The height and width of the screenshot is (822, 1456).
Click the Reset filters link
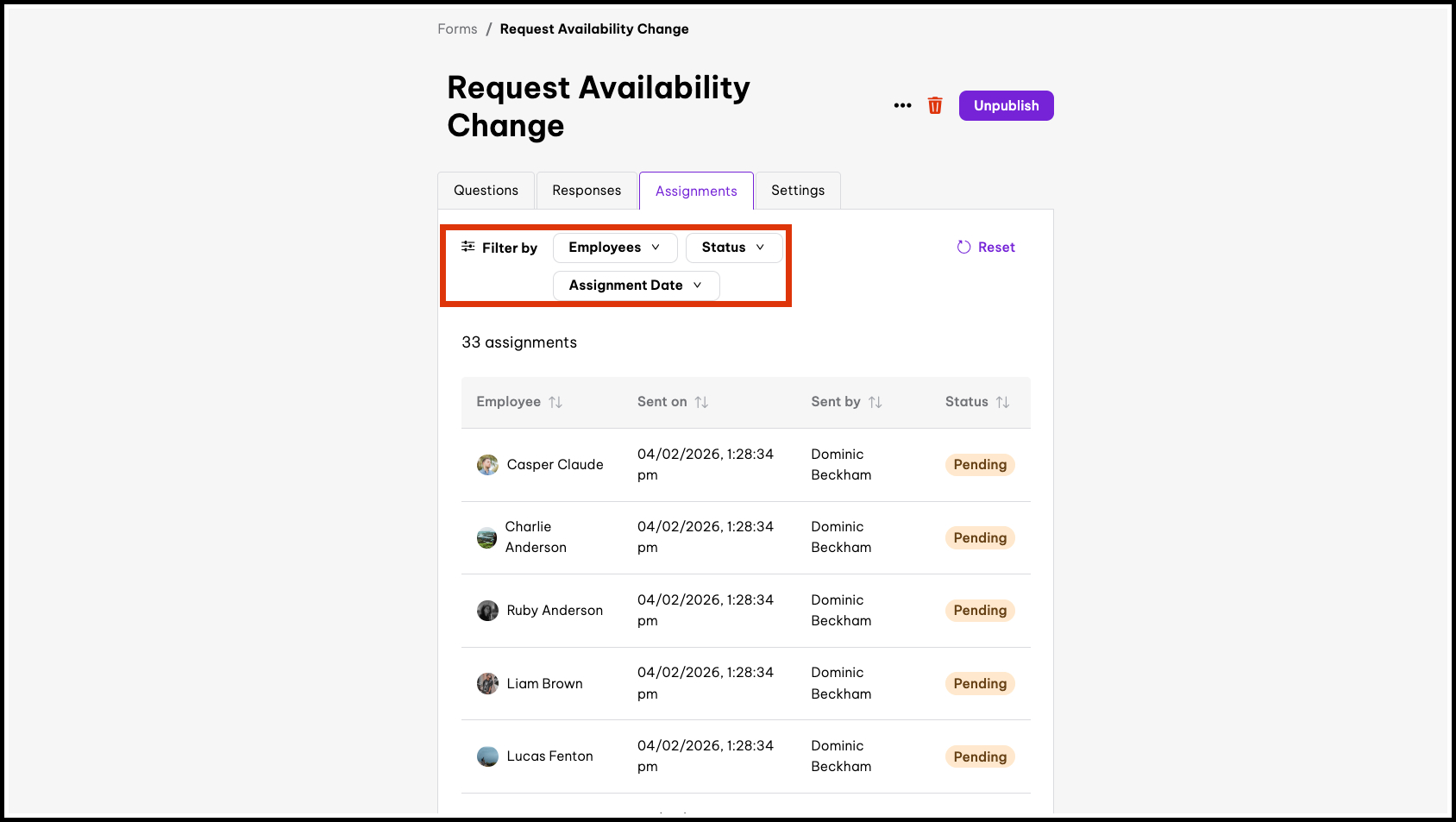(986, 248)
